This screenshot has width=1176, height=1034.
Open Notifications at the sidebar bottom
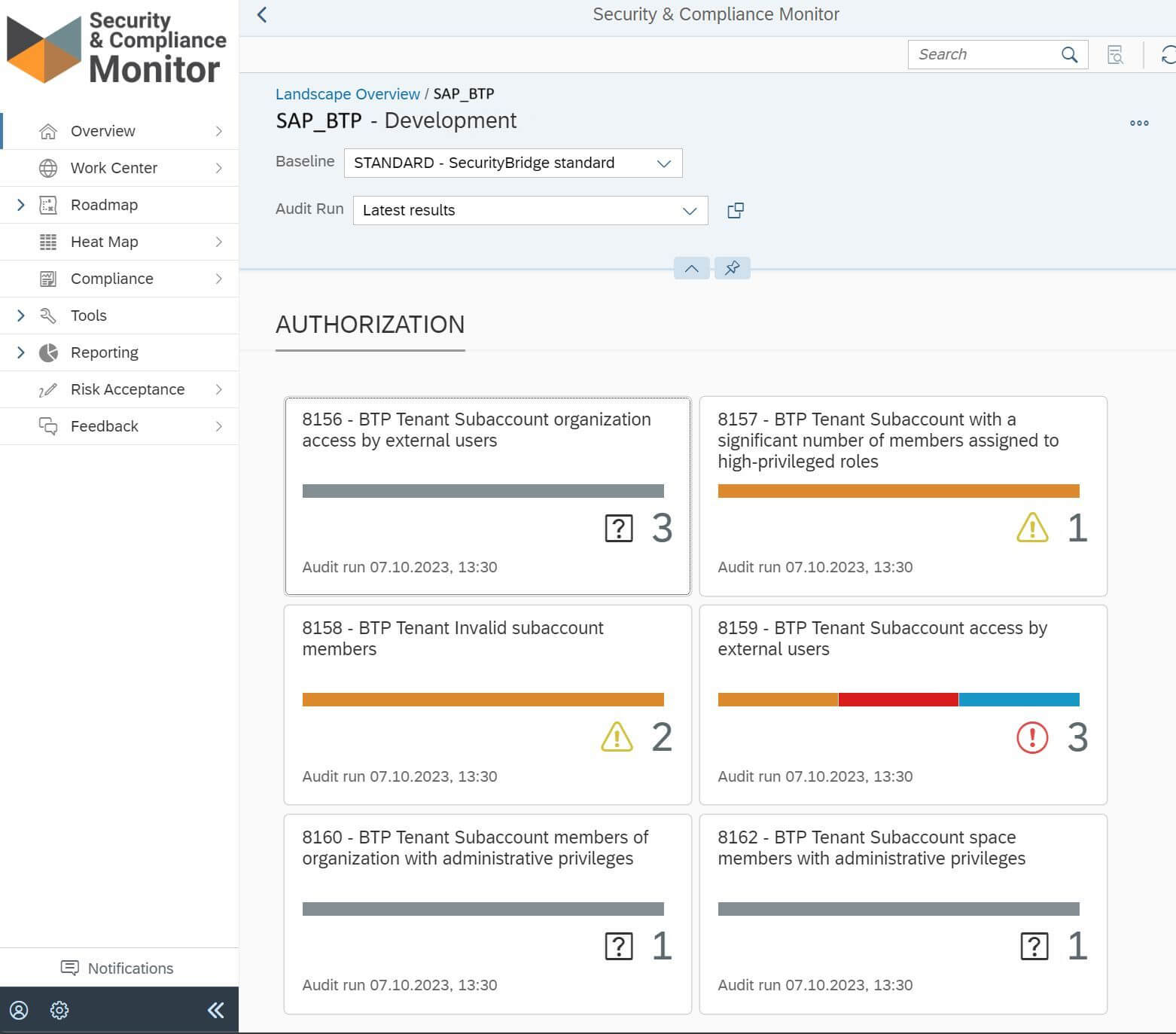117,968
